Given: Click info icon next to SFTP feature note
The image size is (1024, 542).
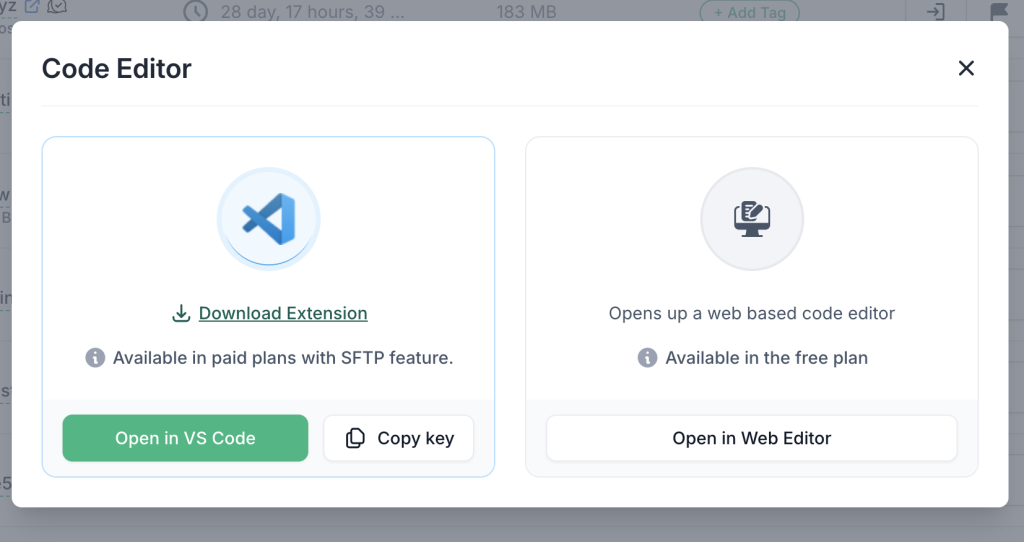Looking at the screenshot, I should (95, 358).
